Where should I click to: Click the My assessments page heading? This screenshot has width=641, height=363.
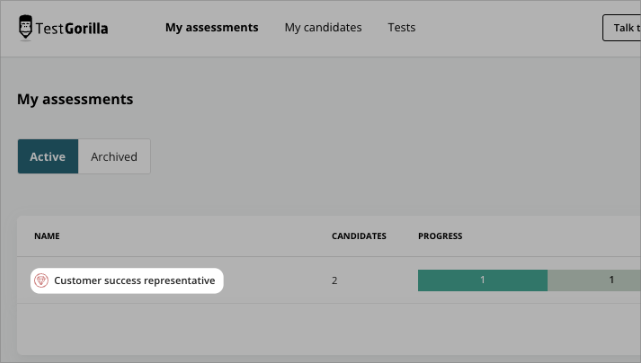75,99
